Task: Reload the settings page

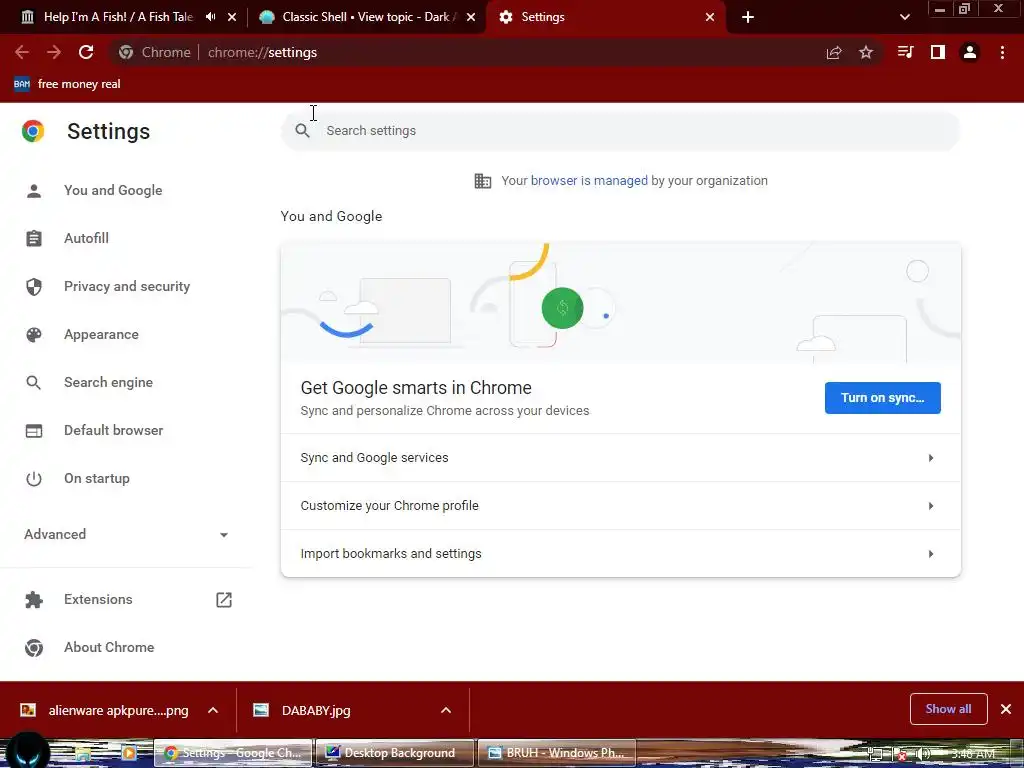Action: coord(86,52)
